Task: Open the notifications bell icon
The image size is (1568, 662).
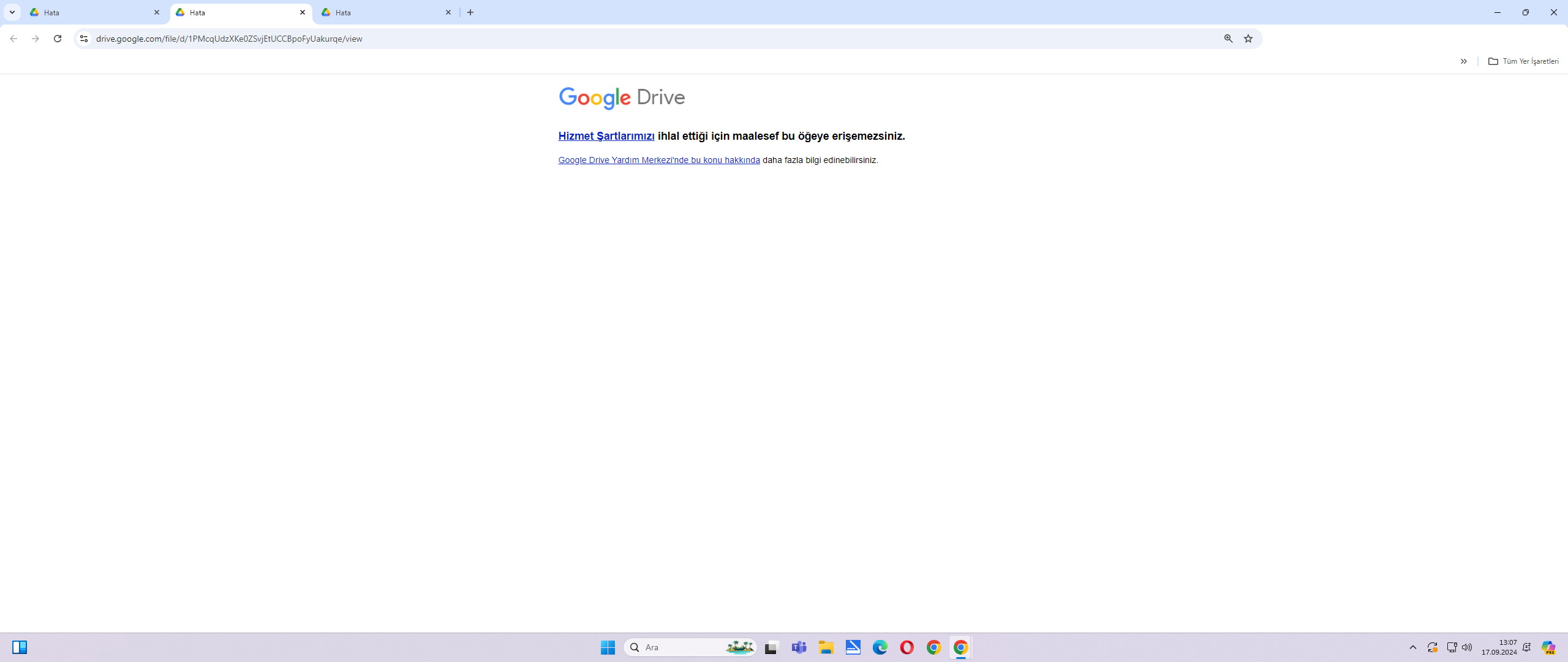Action: [x=1527, y=647]
